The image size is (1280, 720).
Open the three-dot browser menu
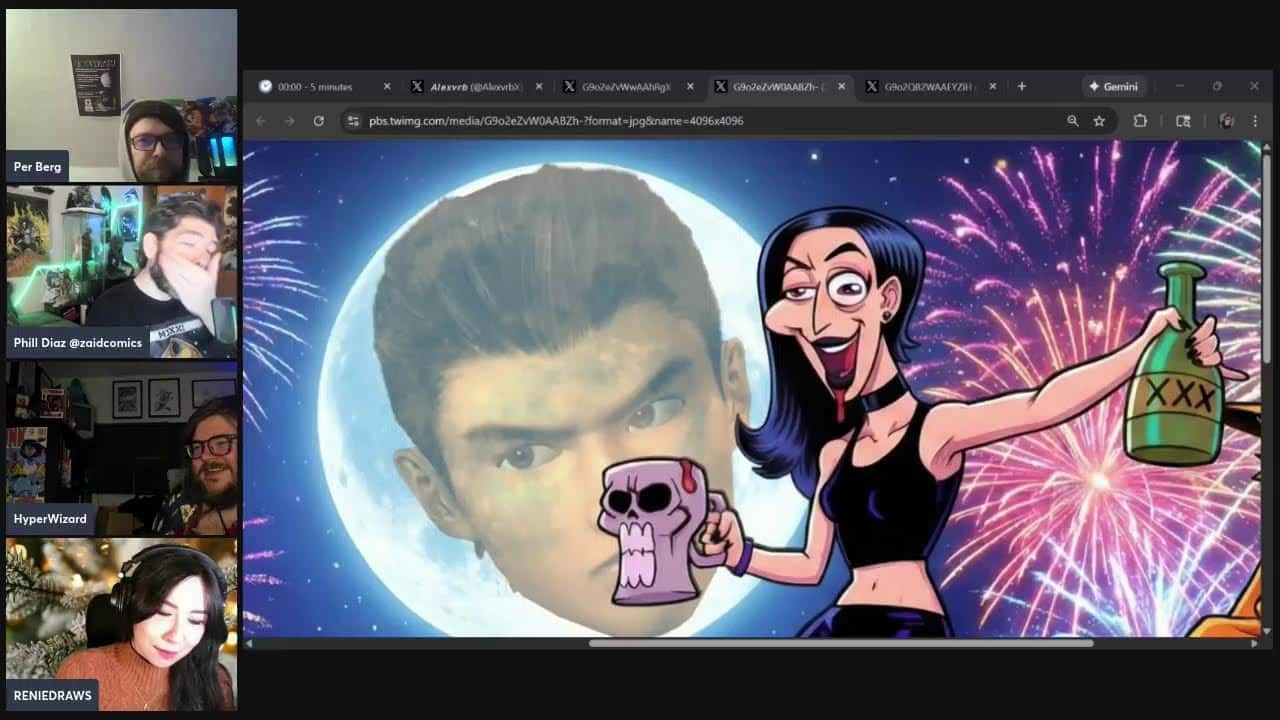pos(1255,121)
